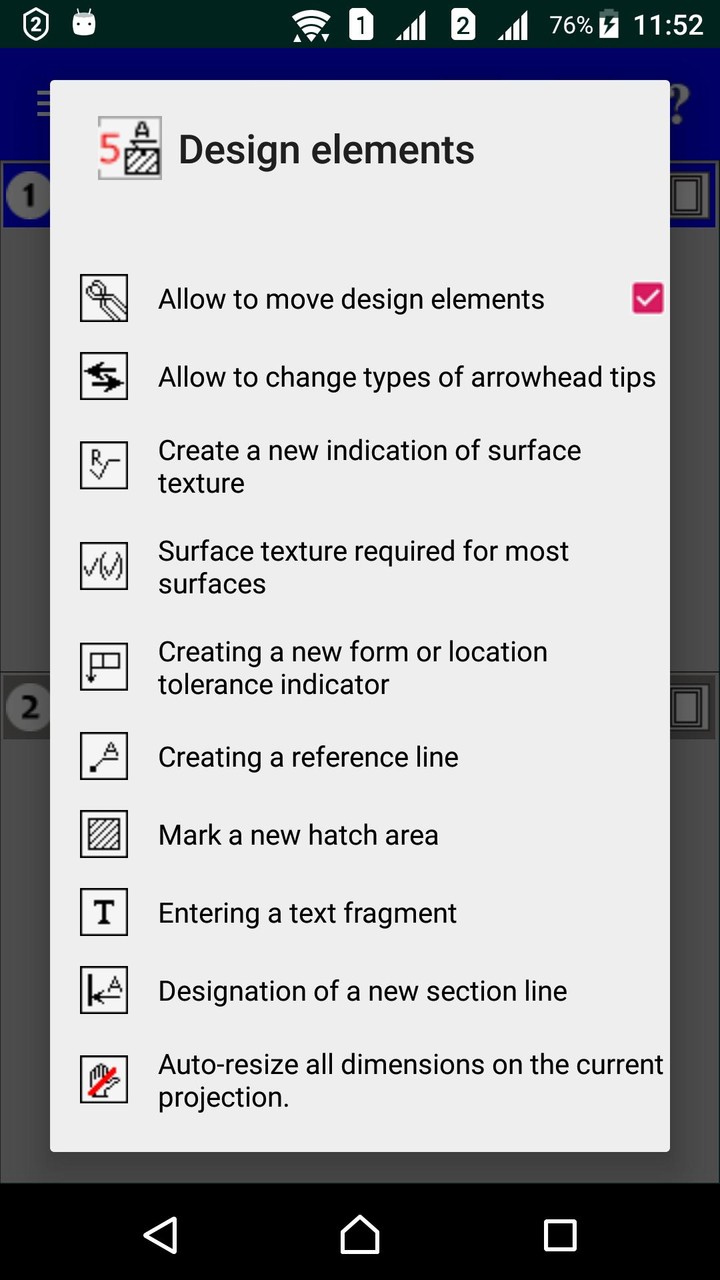Click the hatch area icon

[104, 835]
